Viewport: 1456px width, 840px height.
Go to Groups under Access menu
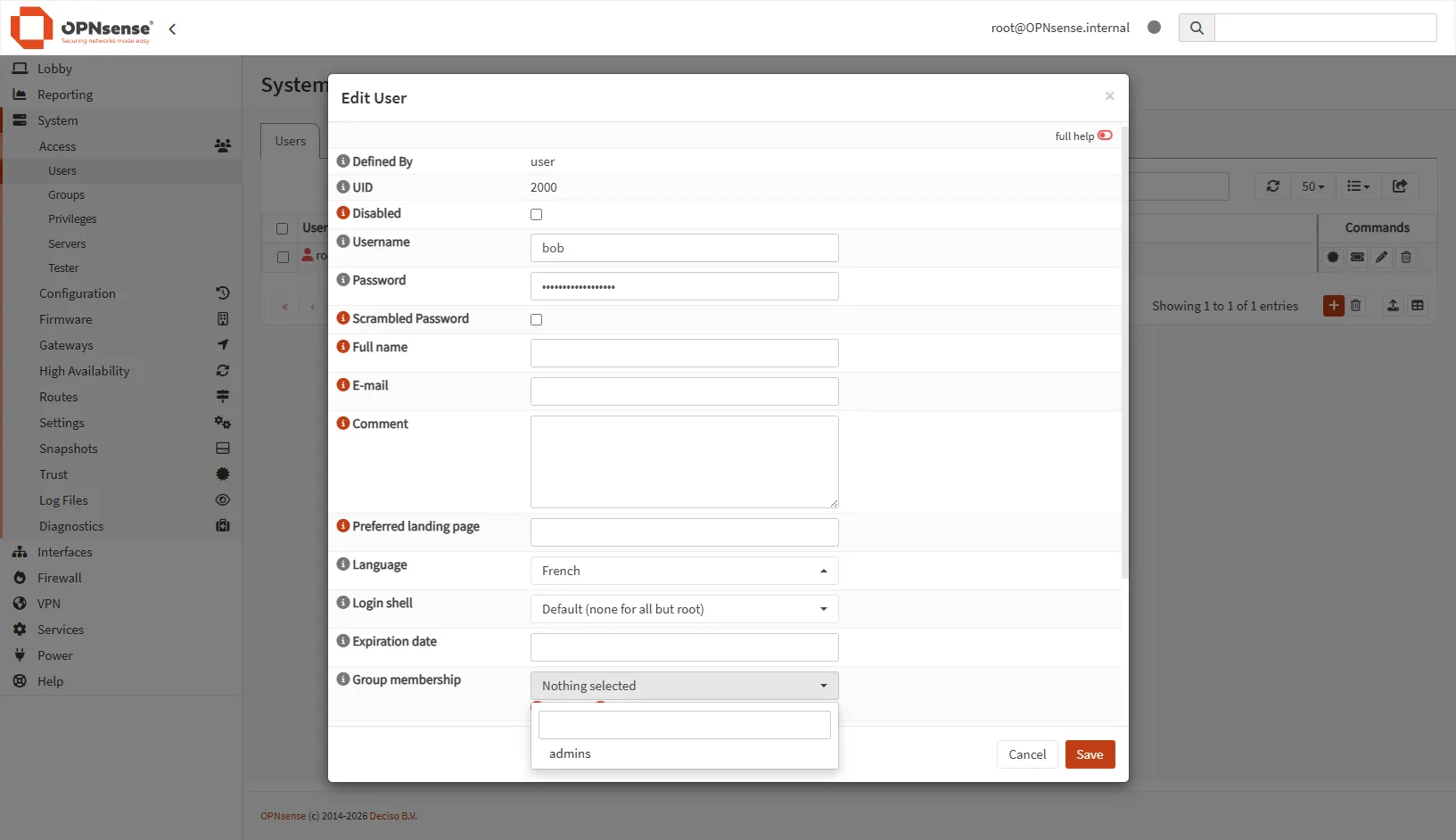[x=66, y=194]
